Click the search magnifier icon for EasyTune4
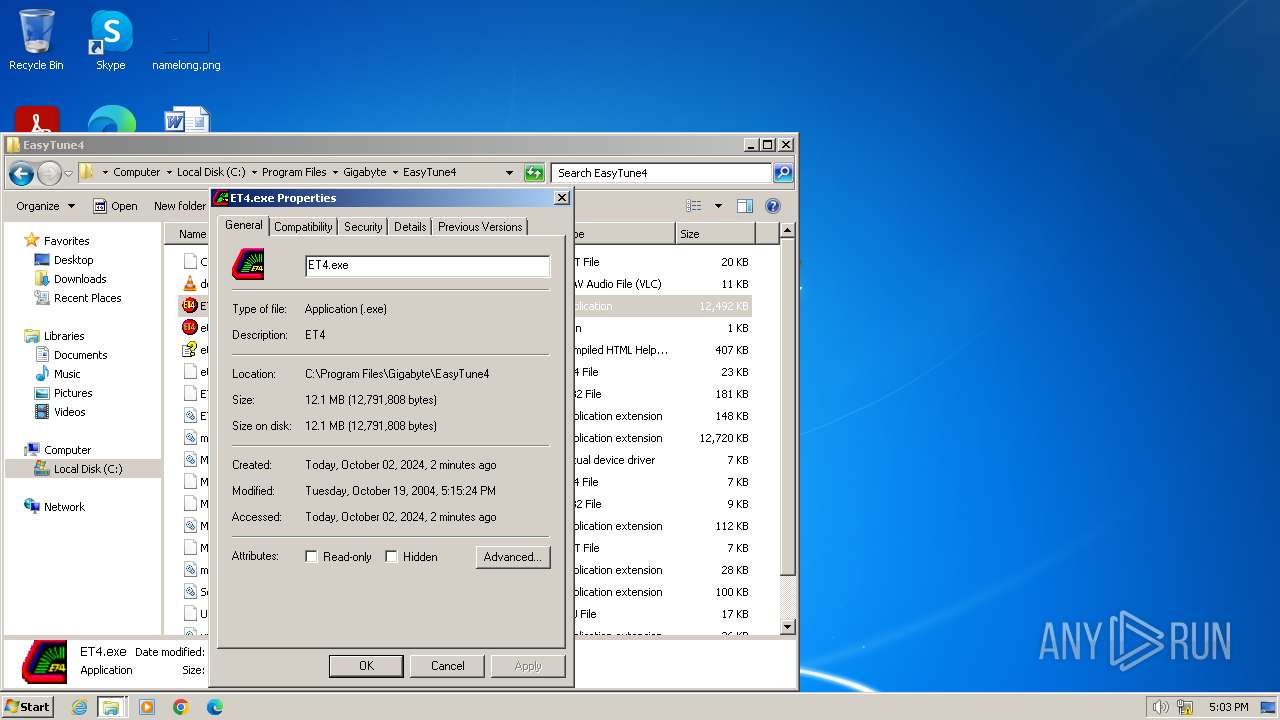This screenshot has width=1280, height=720. click(783, 172)
